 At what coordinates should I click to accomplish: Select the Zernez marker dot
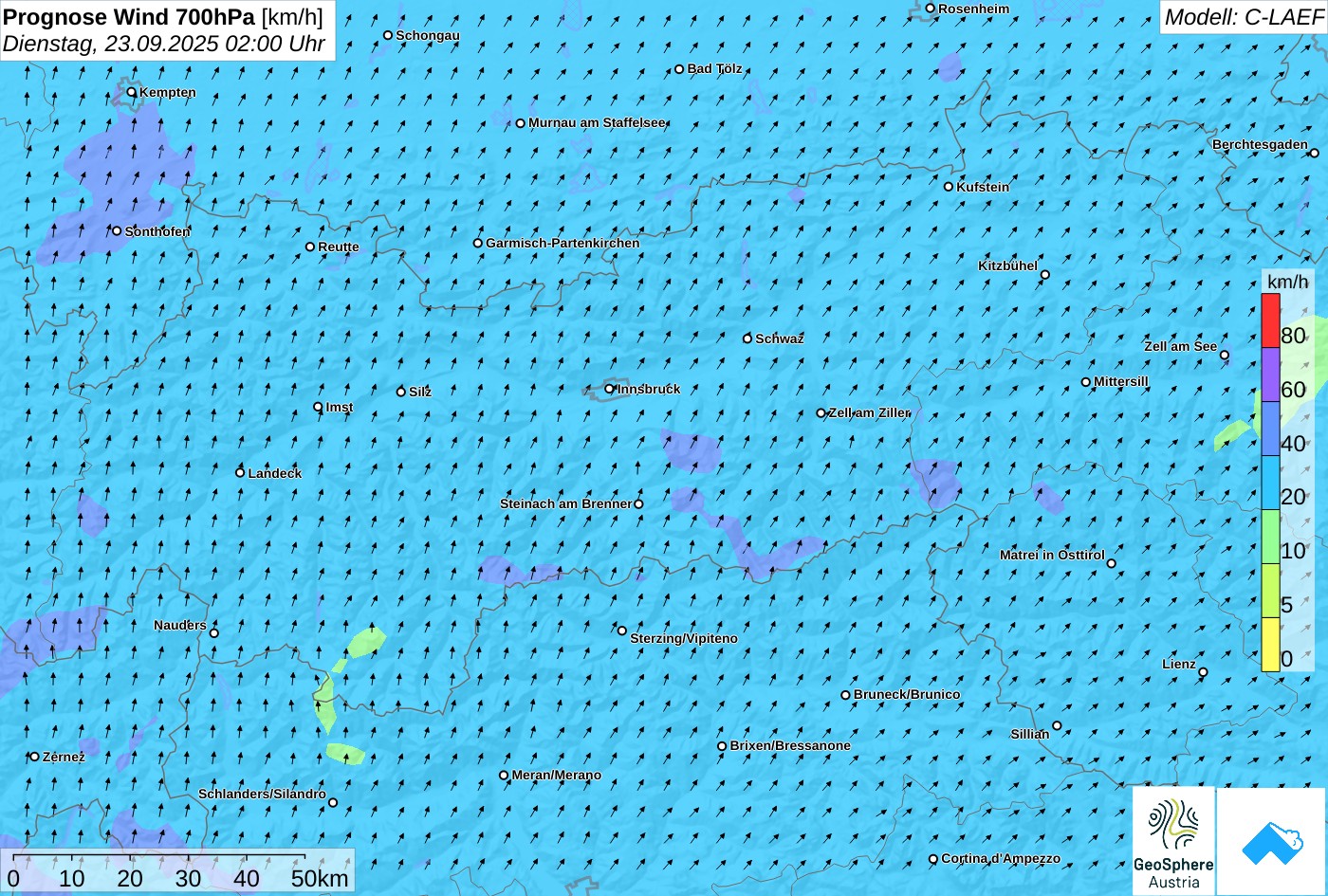pos(35,757)
